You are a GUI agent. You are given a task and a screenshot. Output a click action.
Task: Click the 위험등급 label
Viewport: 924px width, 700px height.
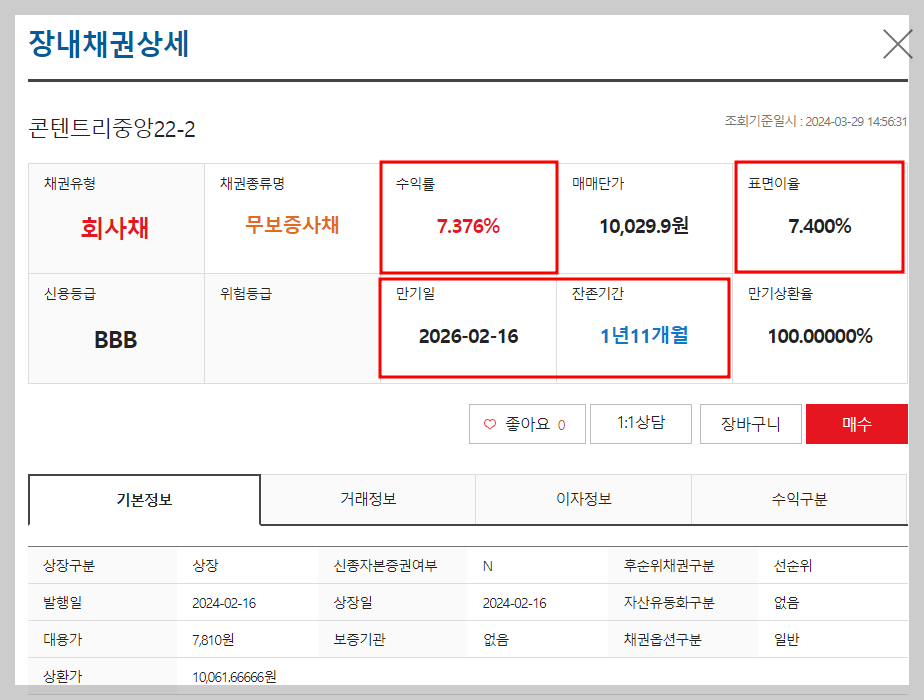pyautogui.click(x=246, y=293)
